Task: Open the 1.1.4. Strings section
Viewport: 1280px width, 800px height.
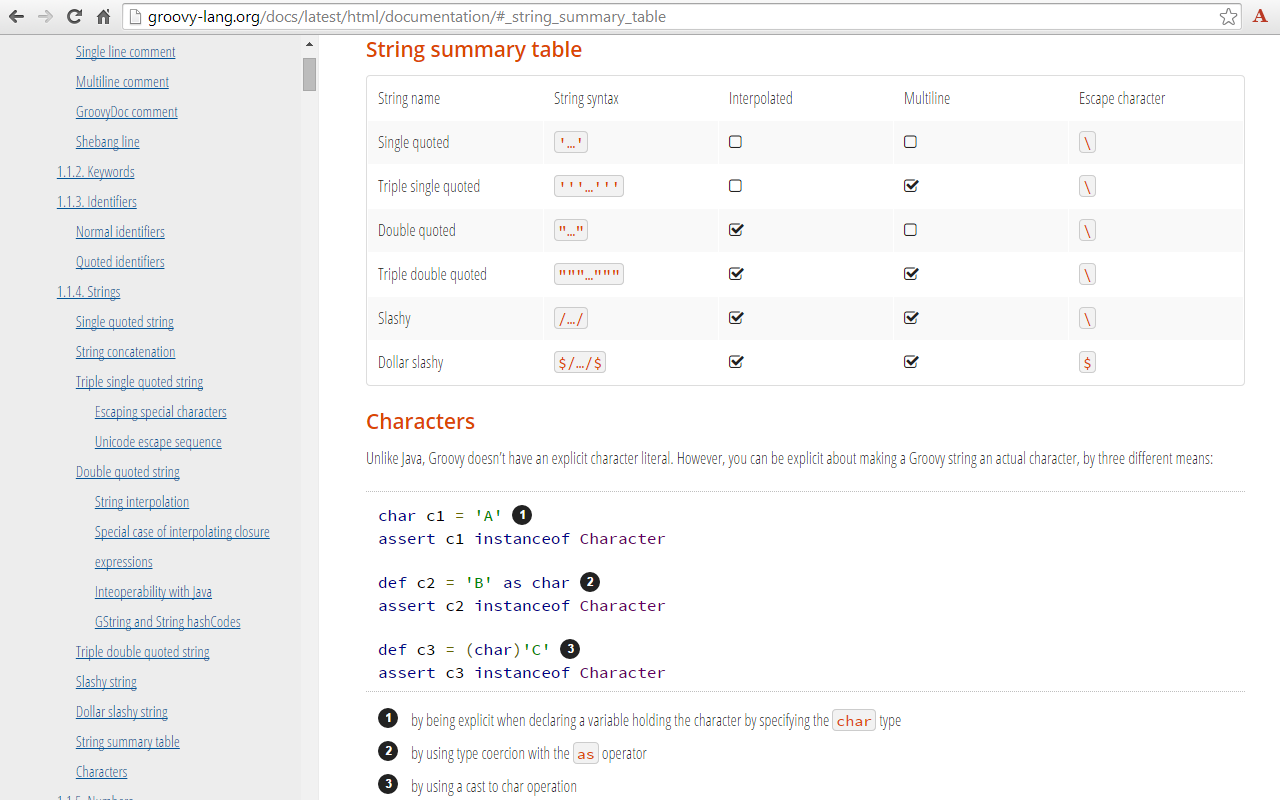Action: click(88, 291)
